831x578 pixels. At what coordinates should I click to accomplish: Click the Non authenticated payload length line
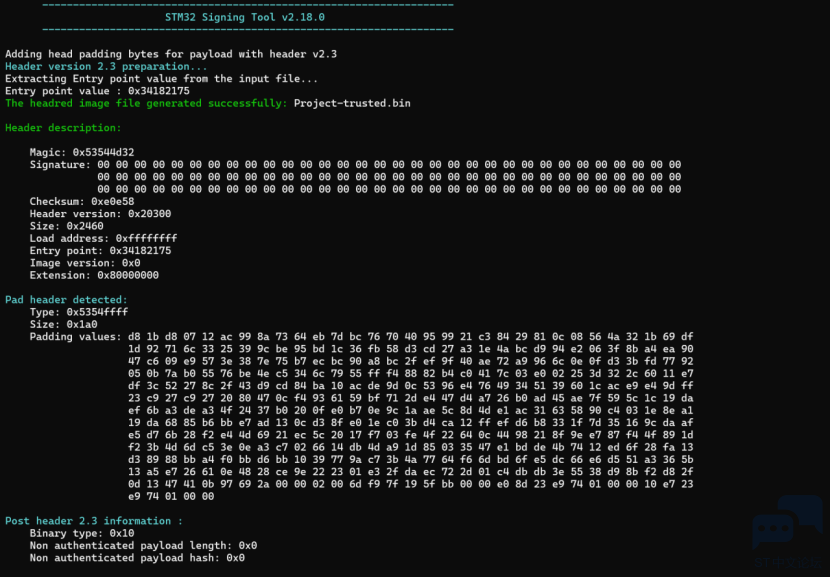[143, 546]
